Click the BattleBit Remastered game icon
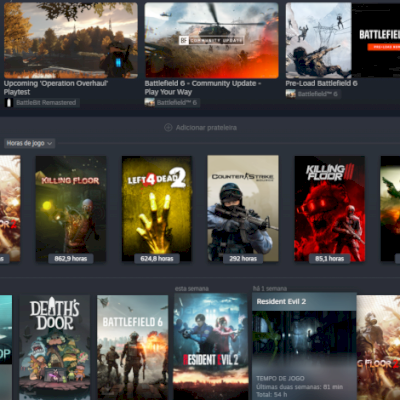Screen dimensions: 400x400 [x=9, y=103]
